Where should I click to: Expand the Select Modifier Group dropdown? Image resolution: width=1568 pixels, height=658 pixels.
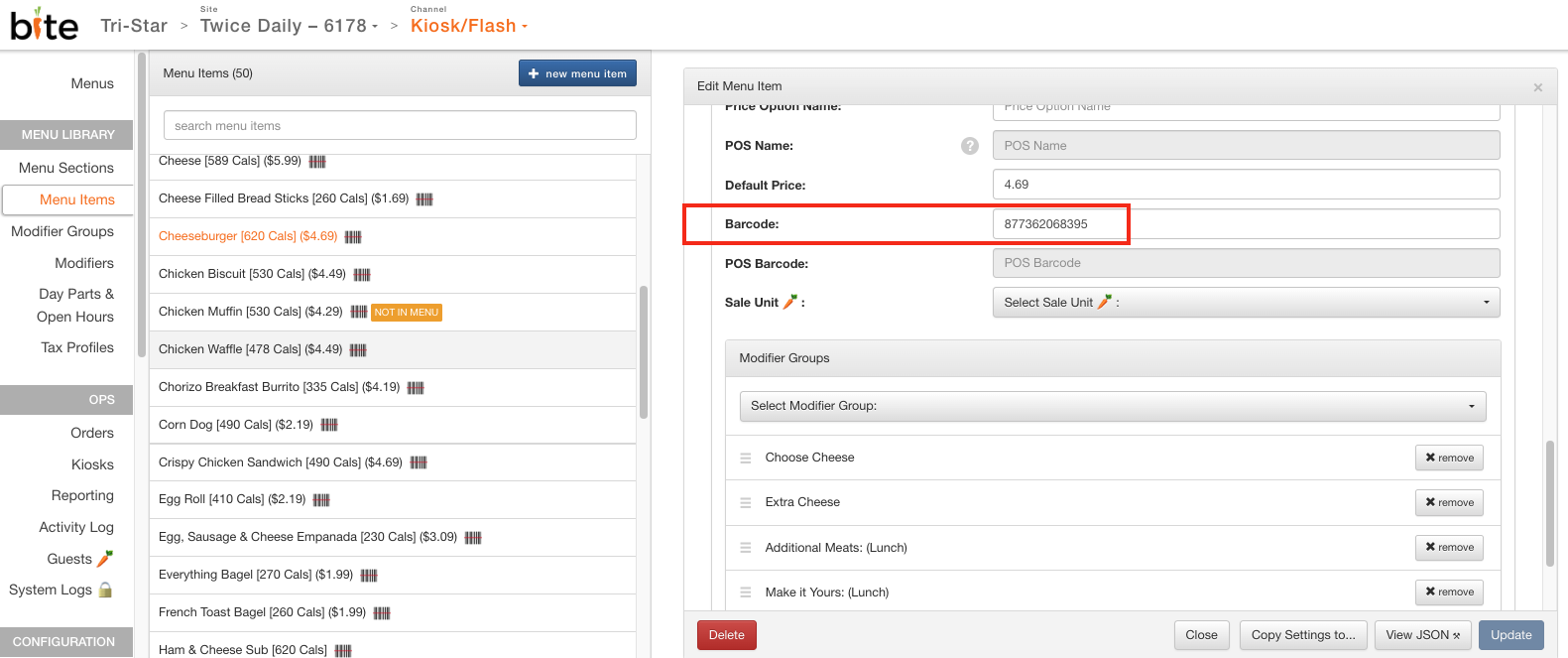coord(1112,406)
